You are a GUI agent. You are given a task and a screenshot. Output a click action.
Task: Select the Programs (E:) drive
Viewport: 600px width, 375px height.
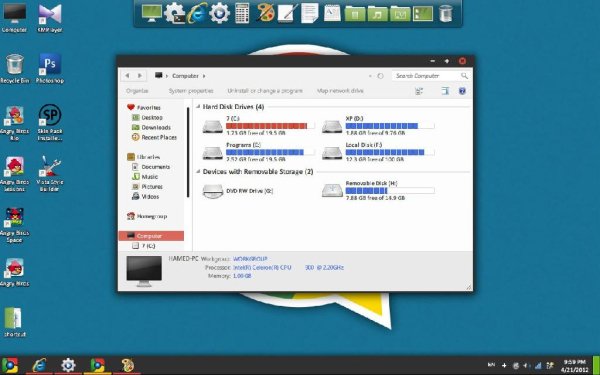[x=259, y=152]
